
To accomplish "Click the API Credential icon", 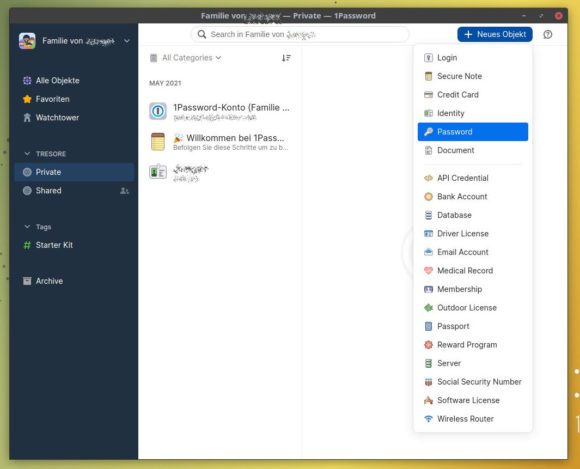I will 428,178.
